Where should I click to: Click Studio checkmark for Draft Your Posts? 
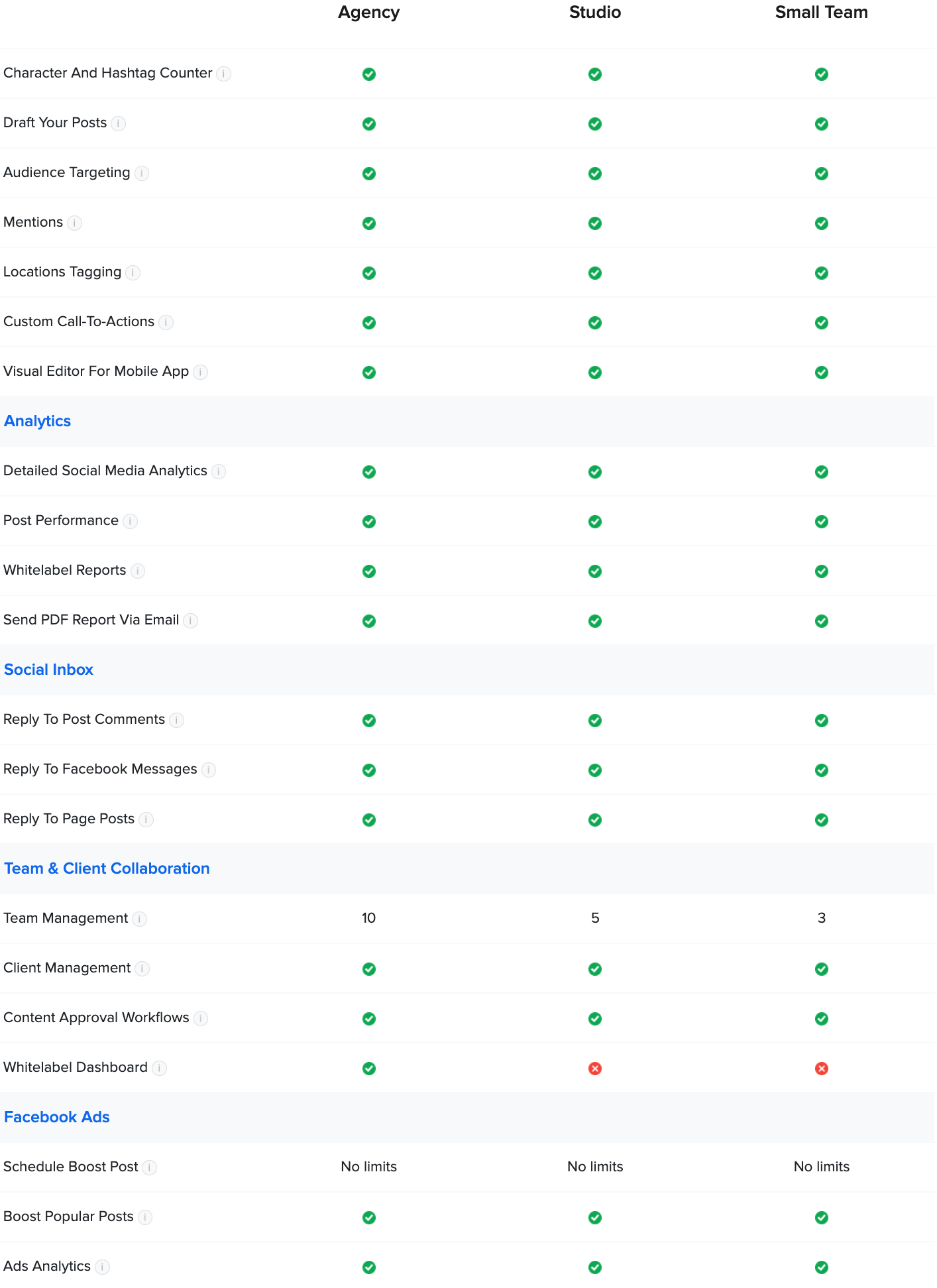coord(595,124)
